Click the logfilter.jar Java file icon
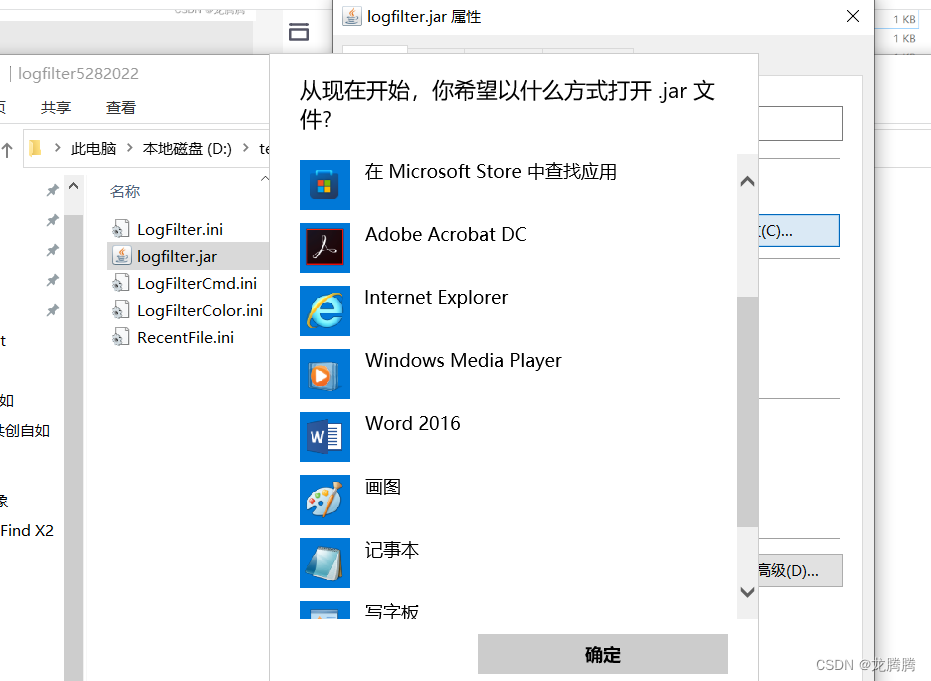The width and height of the screenshot is (931, 681). [122, 256]
